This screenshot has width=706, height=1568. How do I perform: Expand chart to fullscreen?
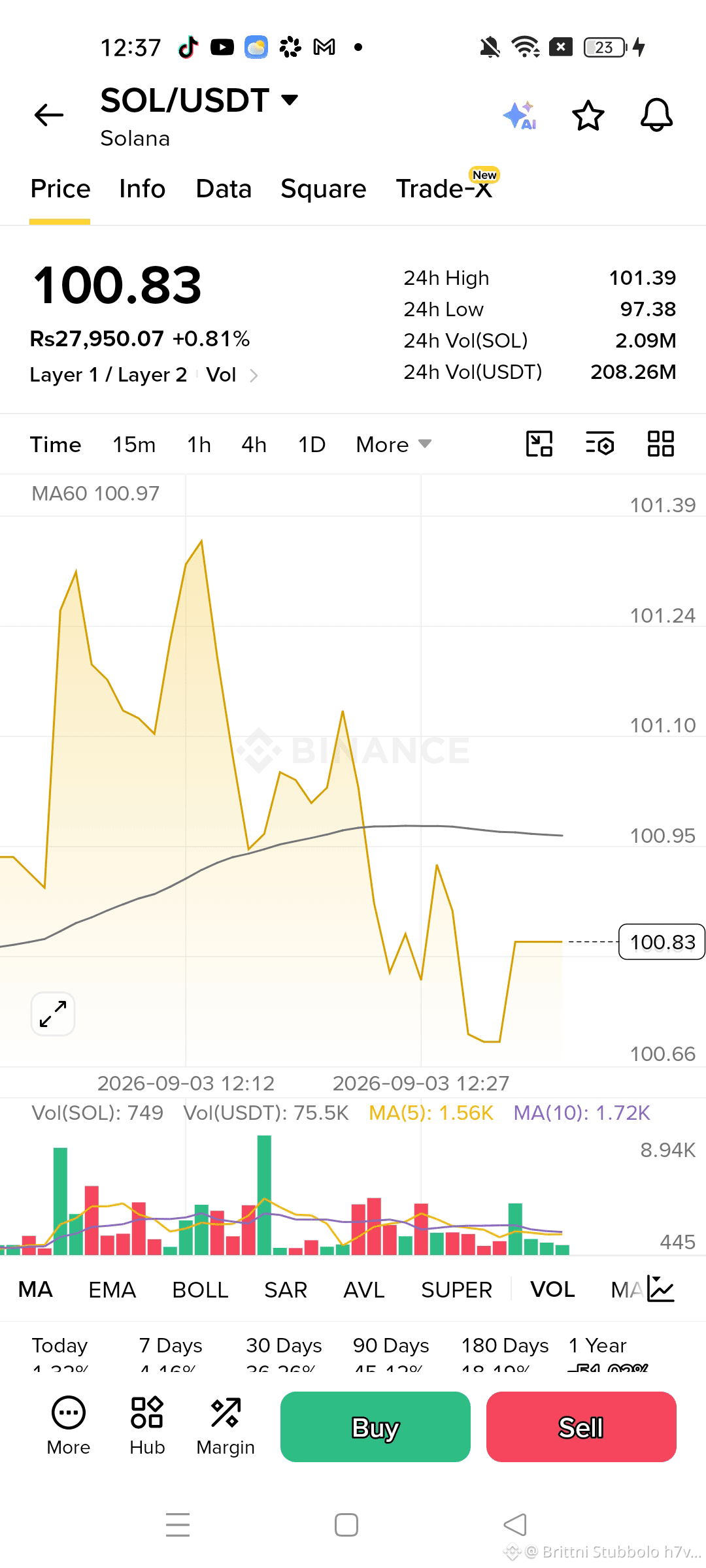point(53,1013)
